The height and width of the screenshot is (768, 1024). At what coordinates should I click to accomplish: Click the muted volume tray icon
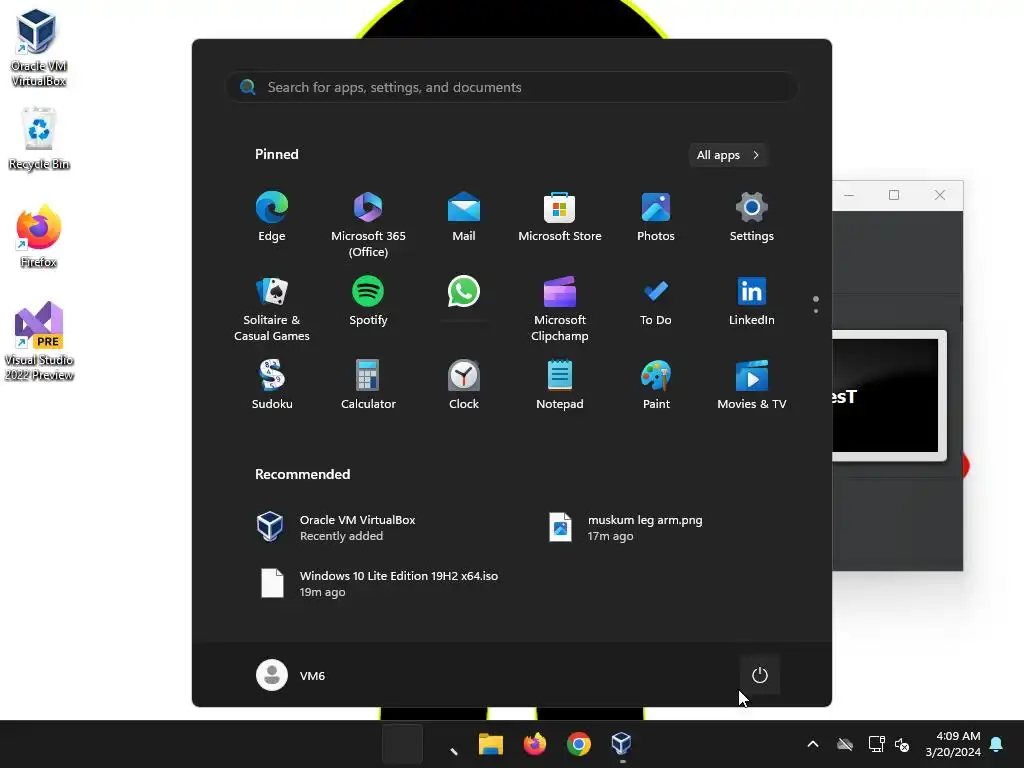(x=902, y=744)
